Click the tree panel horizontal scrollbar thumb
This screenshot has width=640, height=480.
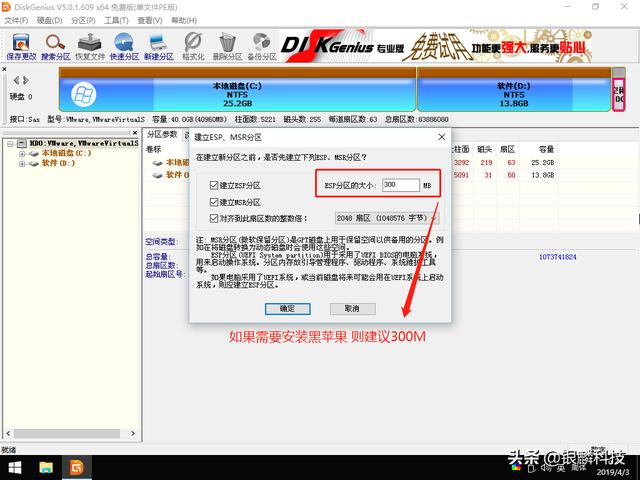pyautogui.click(x=67, y=433)
